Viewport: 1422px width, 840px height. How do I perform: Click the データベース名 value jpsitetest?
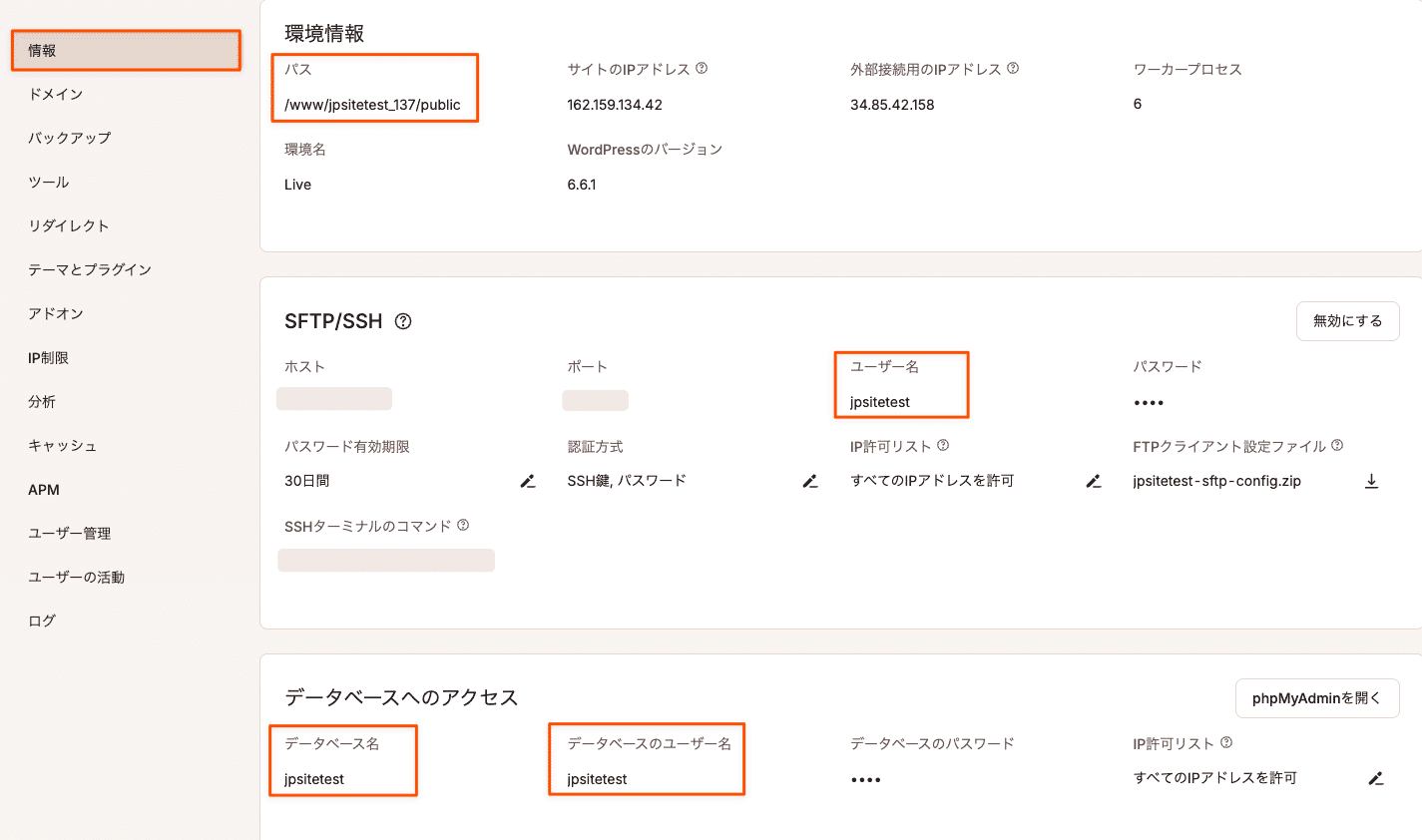tap(314, 779)
